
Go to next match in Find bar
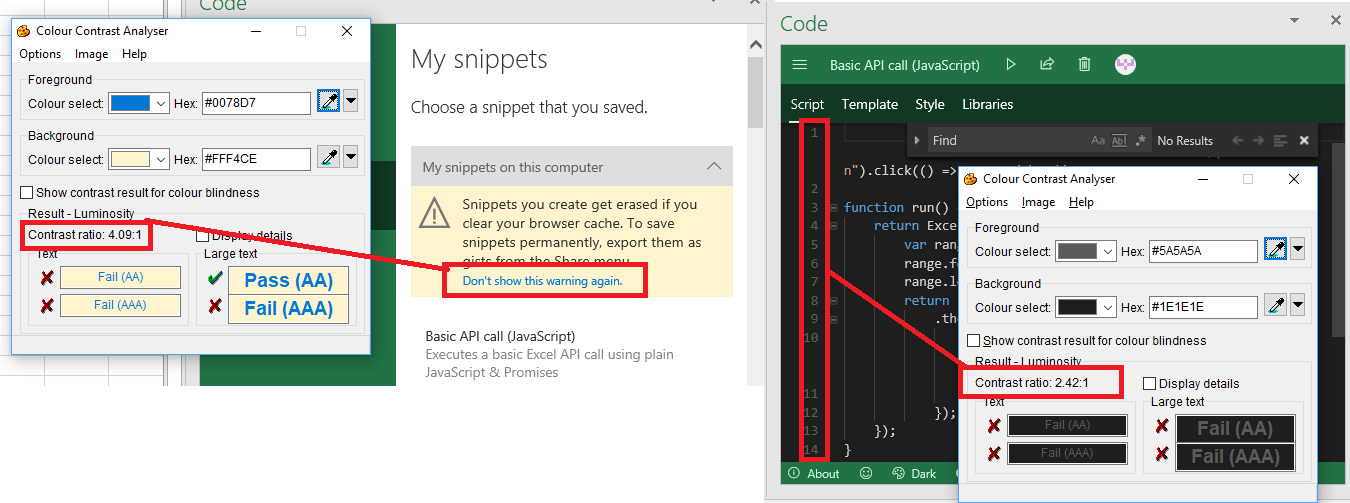(1259, 141)
